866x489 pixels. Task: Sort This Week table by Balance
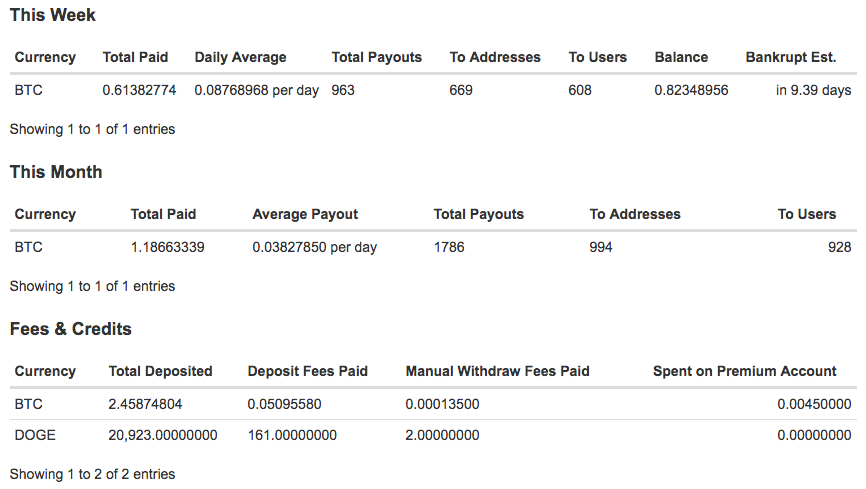tap(681, 57)
